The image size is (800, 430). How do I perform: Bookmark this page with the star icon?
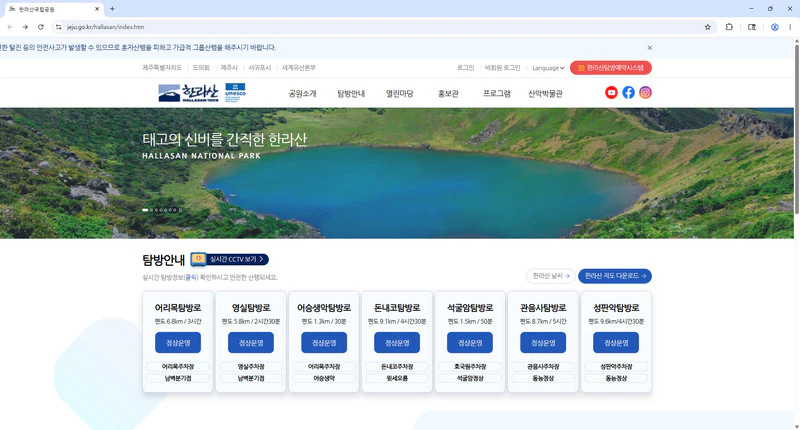coord(708,27)
